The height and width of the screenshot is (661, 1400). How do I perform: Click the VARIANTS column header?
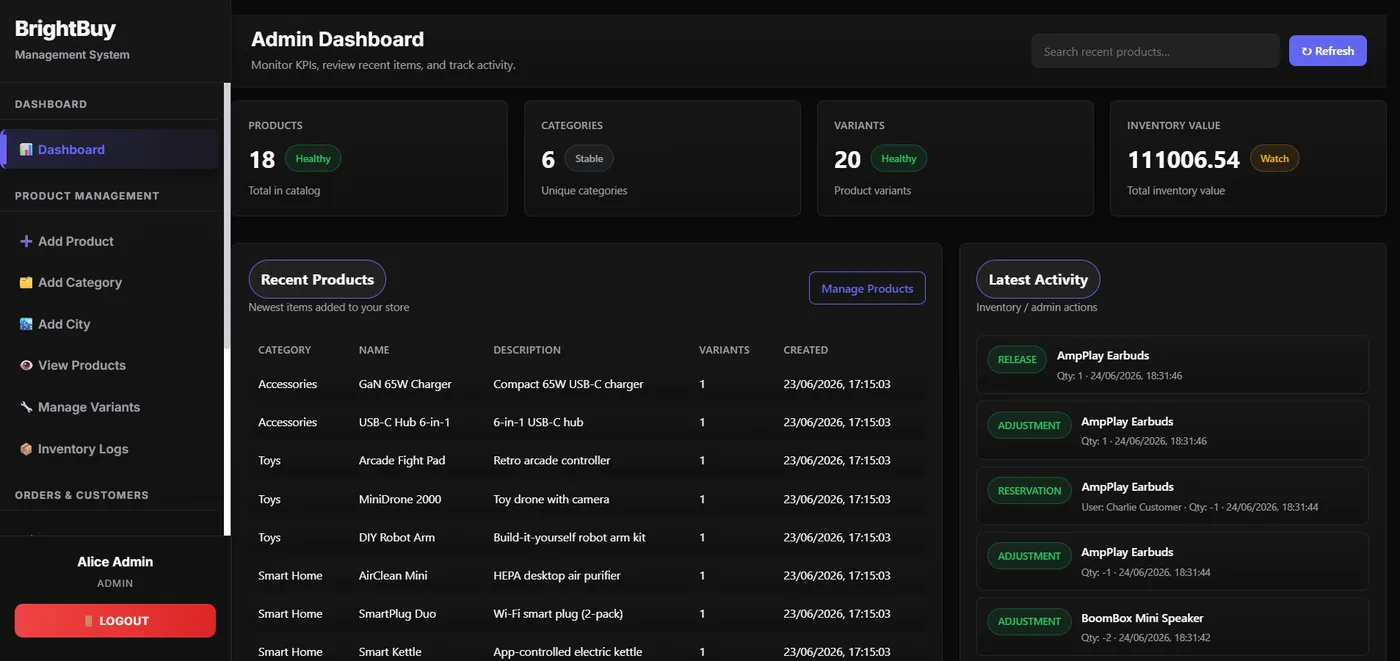[724, 350]
